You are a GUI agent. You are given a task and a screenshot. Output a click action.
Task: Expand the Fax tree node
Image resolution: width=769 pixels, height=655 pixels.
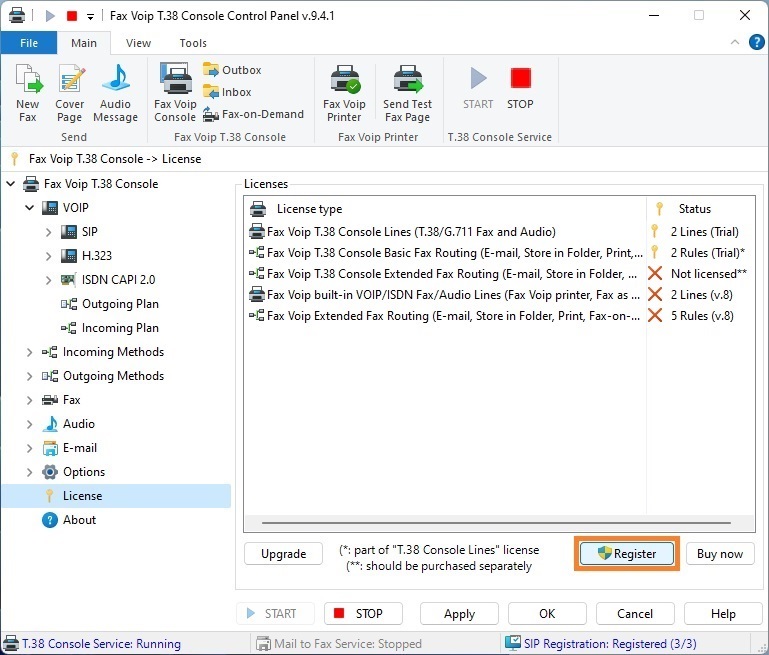click(29, 400)
